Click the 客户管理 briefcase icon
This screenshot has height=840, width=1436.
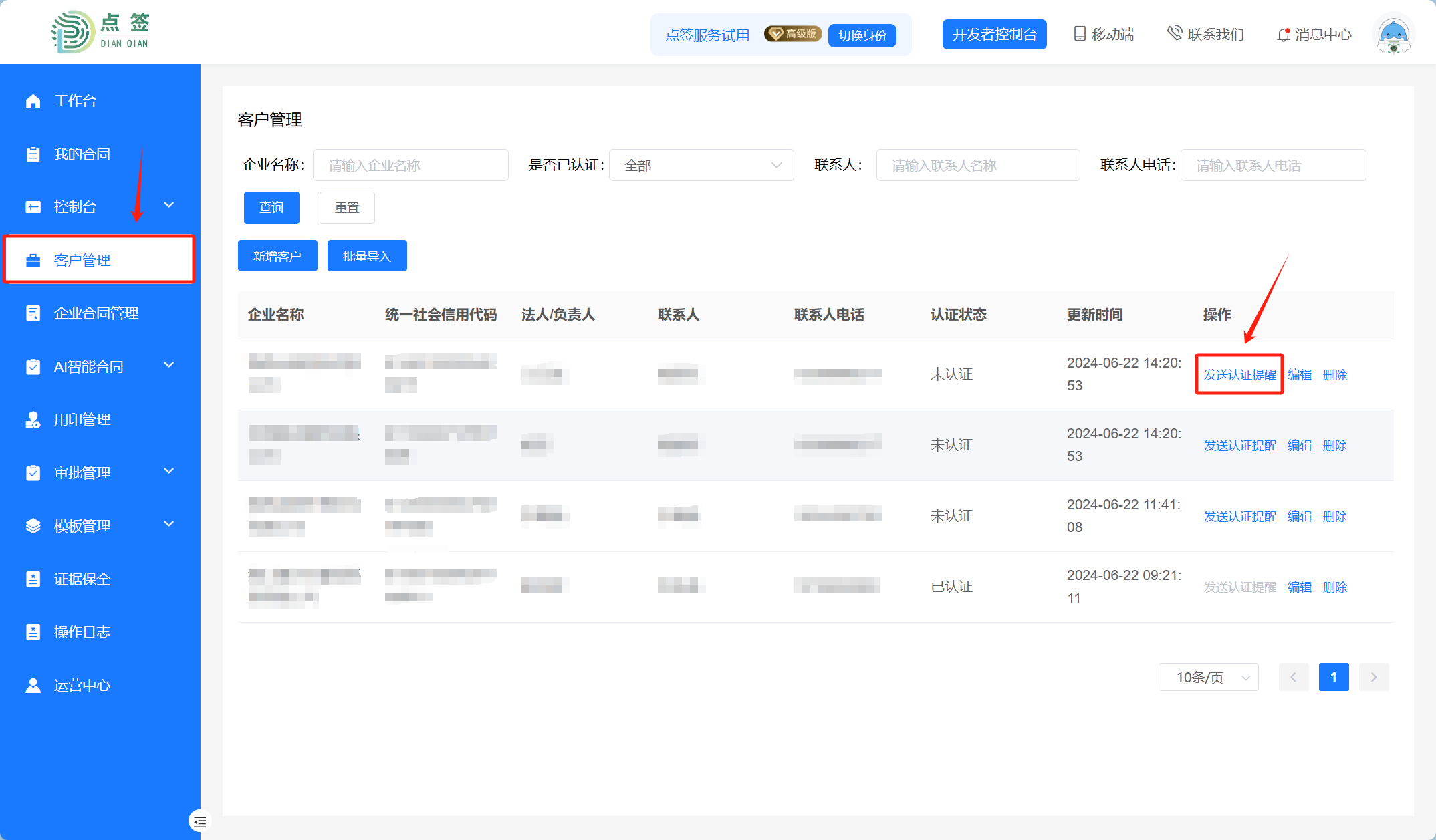click(33, 260)
